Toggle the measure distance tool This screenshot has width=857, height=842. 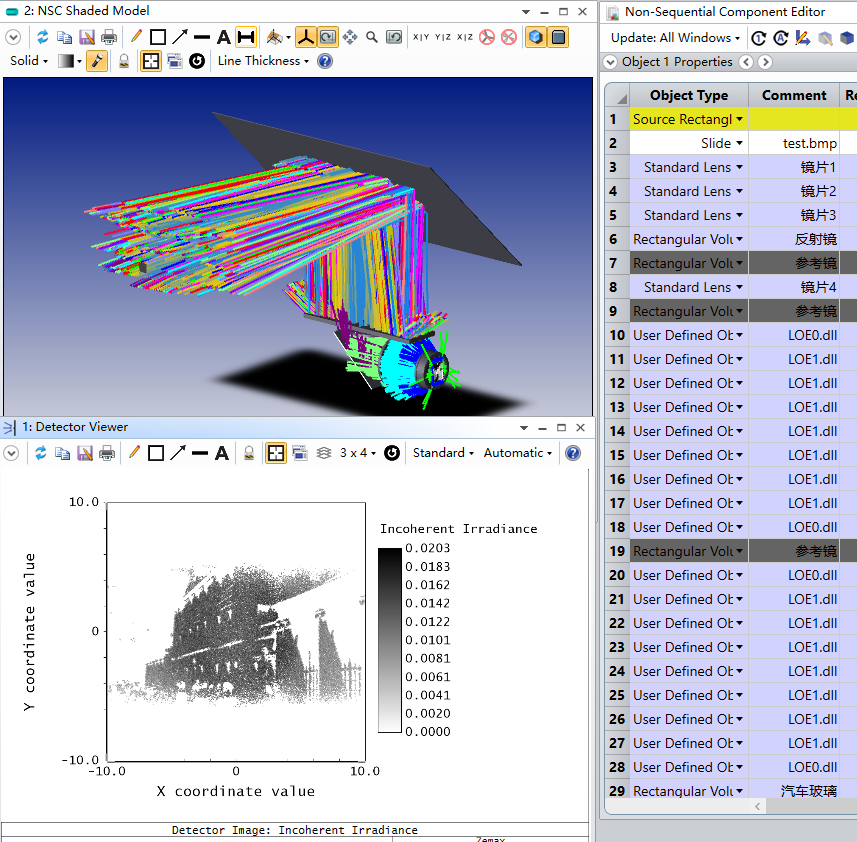coord(246,37)
